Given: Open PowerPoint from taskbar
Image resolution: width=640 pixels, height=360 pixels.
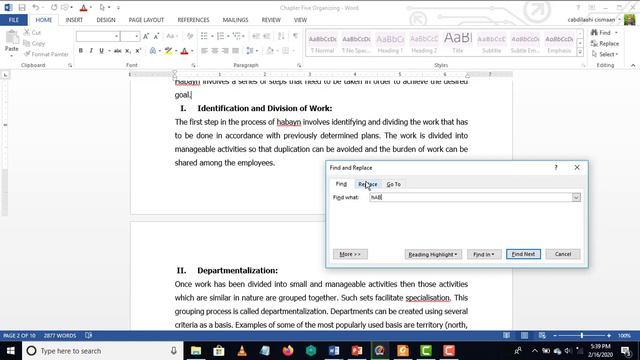Looking at the screenshot, I should click(x=357, y=351).
